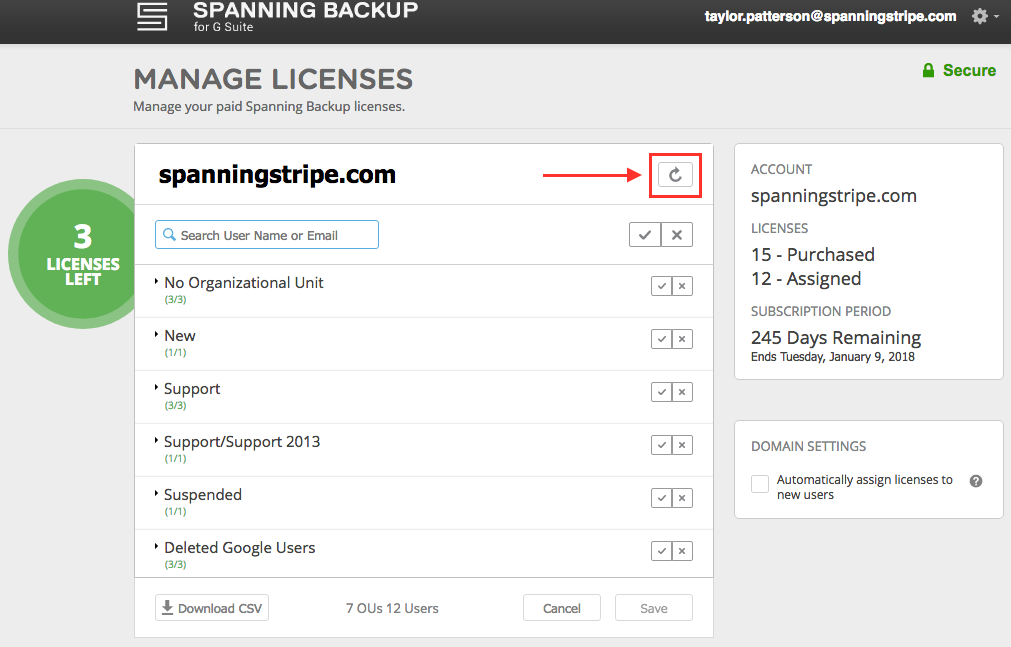Click the Search User Name or Email field
The height and width of the screenshot is (647, 1011).
coord(266,235)
